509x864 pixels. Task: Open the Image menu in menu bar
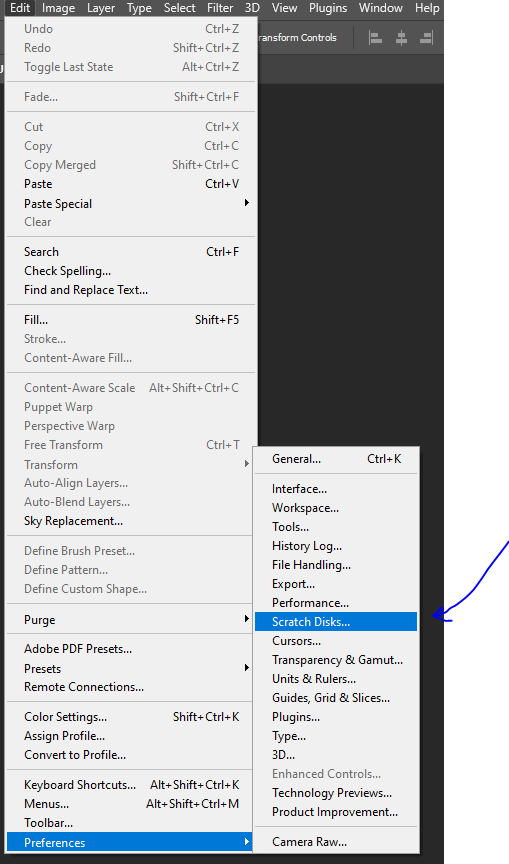pos(58,8)
